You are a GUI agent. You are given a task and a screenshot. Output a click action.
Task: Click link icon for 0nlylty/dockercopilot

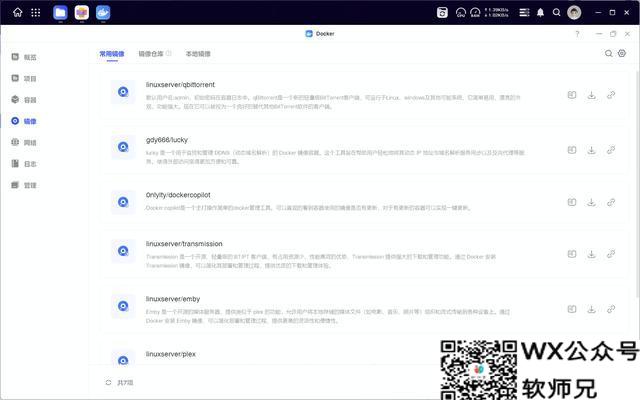611,202
